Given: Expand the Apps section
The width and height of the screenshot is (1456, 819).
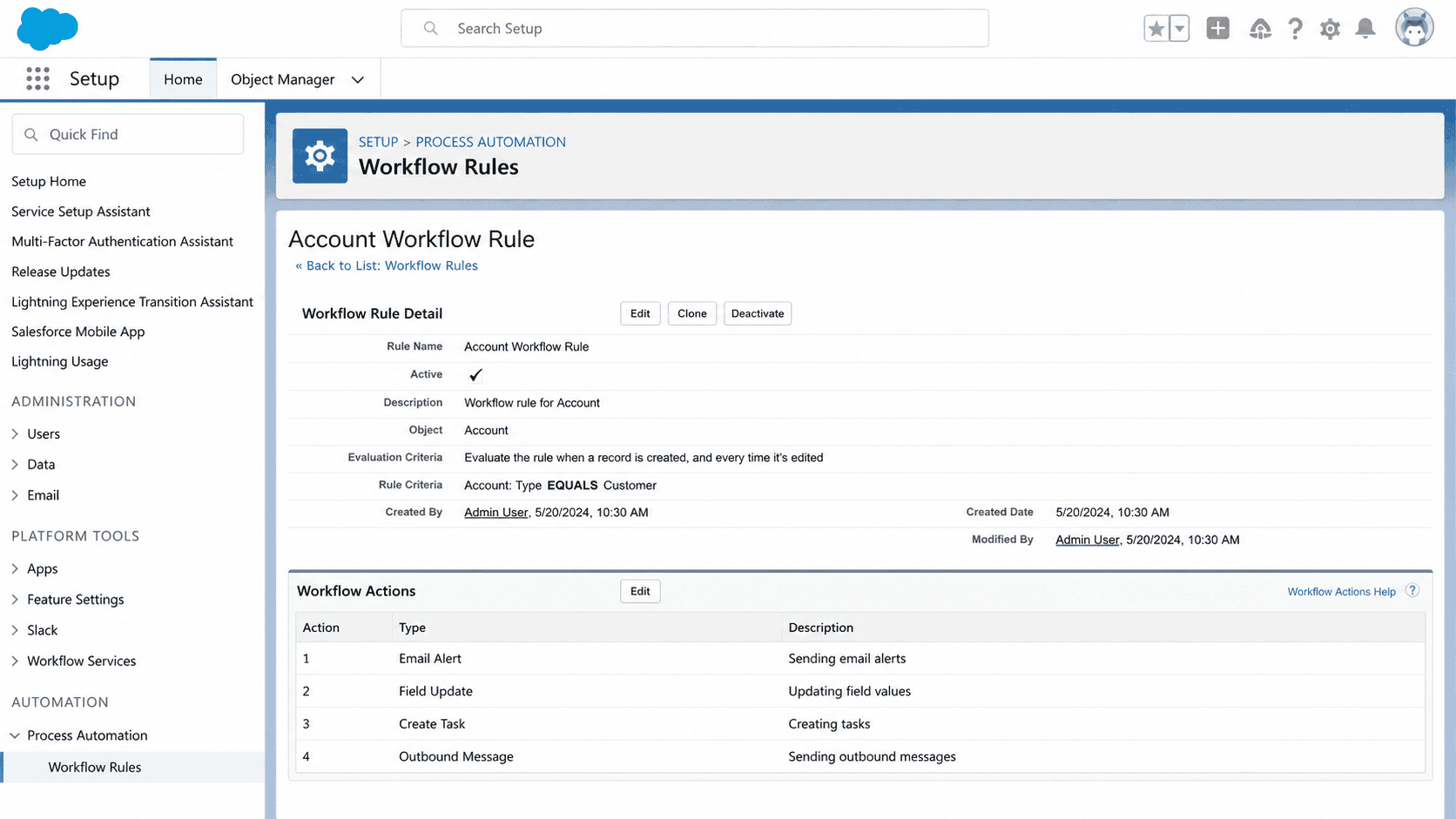Looking at the screenshot, I should (15, 568).
